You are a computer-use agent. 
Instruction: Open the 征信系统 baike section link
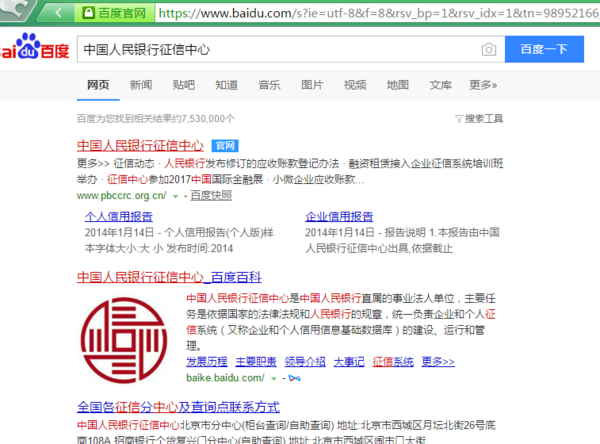point(393,362)
